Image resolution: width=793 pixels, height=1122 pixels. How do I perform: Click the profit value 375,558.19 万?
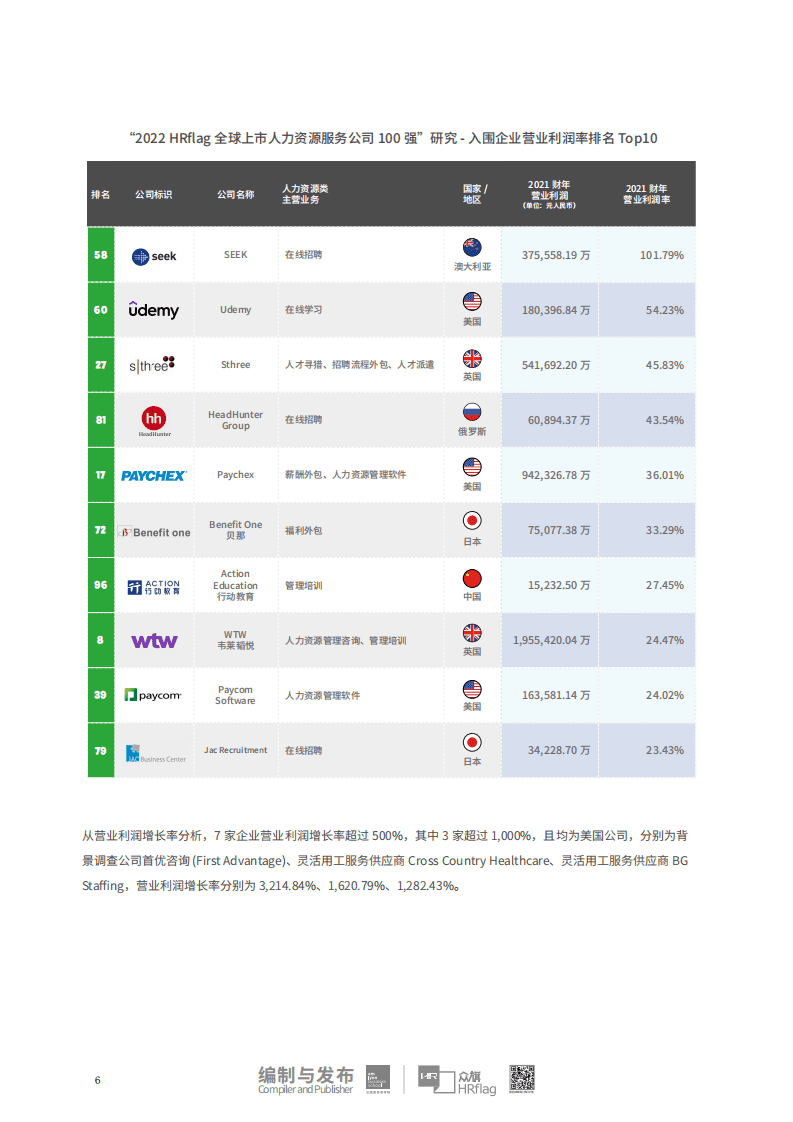click(x=556, y=255)
